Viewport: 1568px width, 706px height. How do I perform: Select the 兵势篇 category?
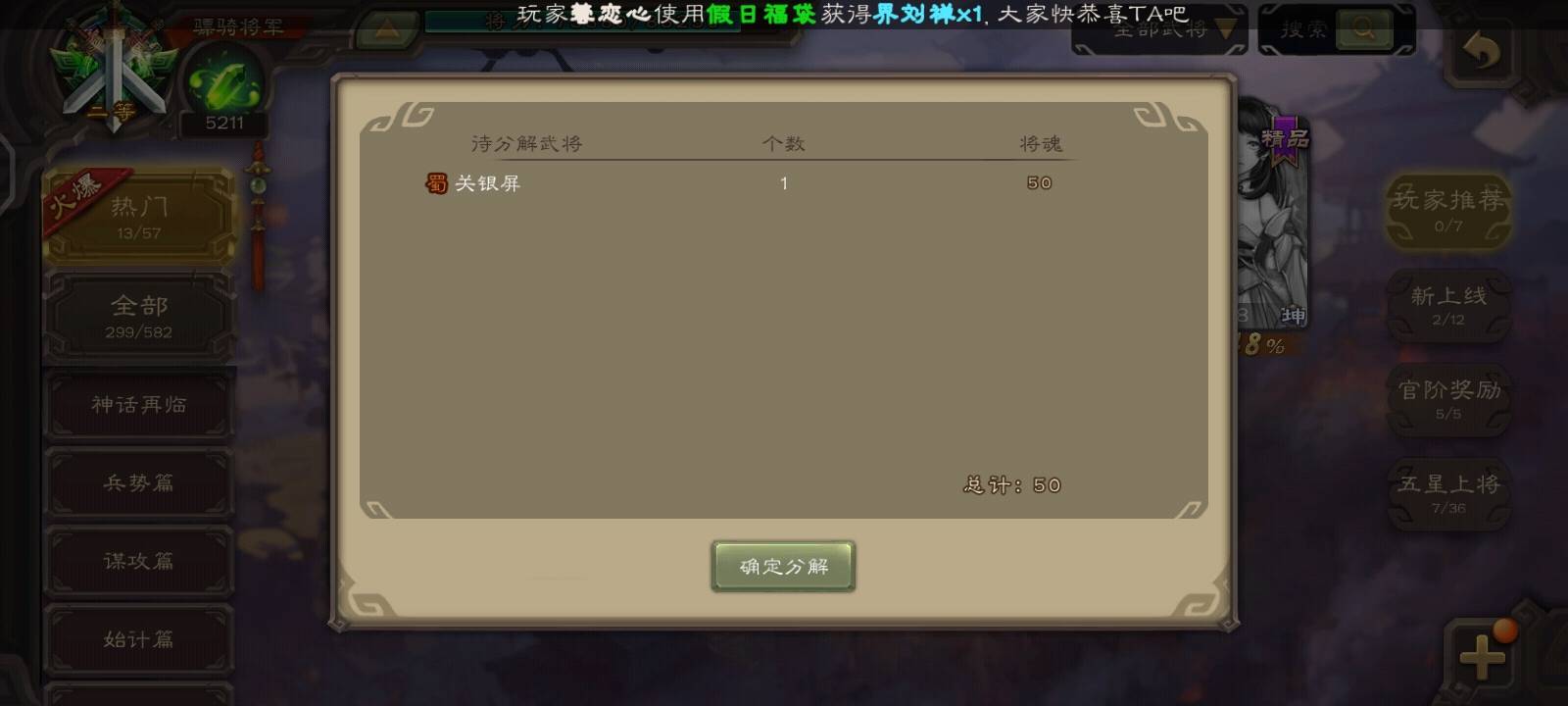coord(138,482)
